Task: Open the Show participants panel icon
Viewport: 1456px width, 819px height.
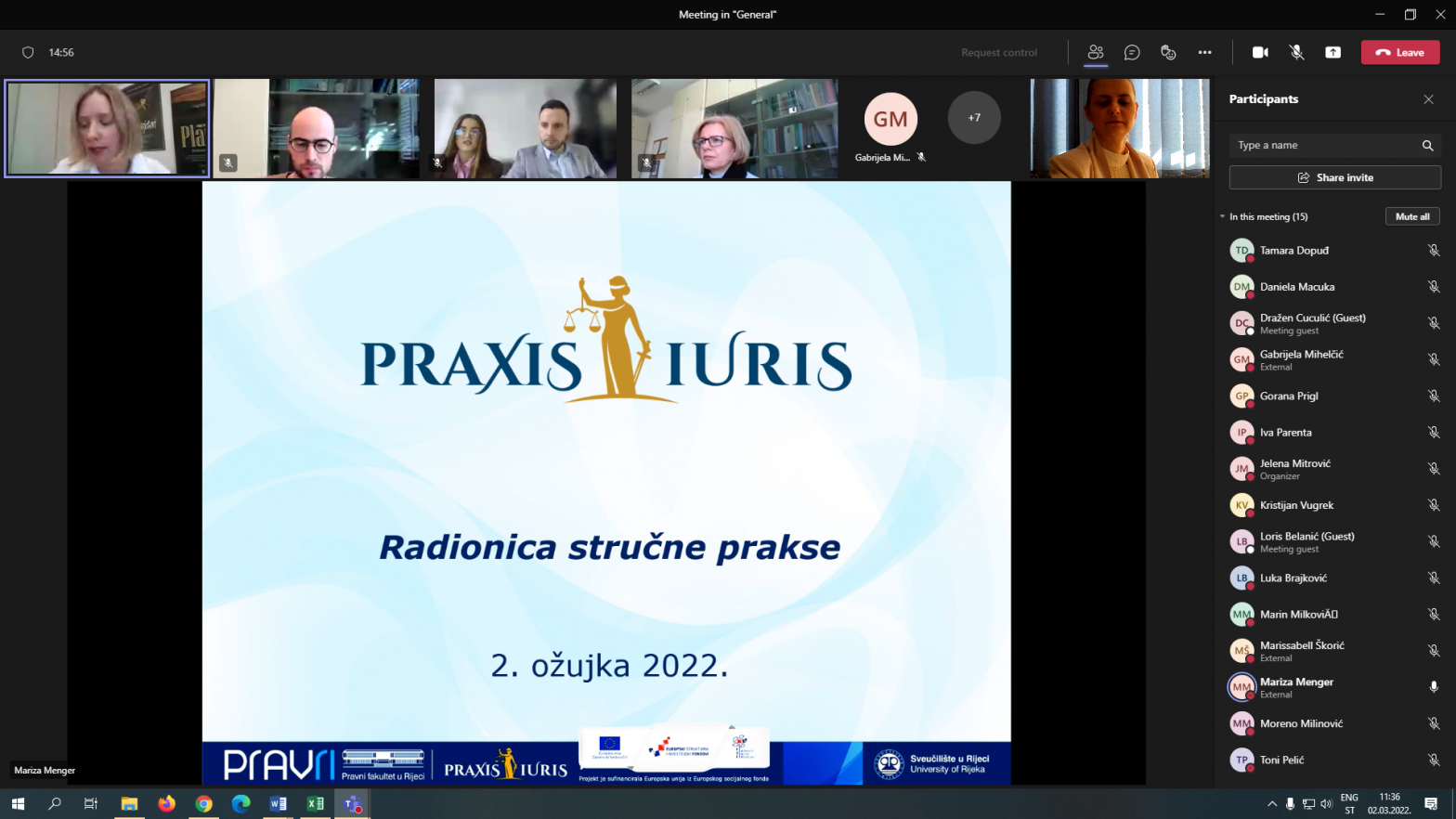Action: click(x=1096, y=52)
